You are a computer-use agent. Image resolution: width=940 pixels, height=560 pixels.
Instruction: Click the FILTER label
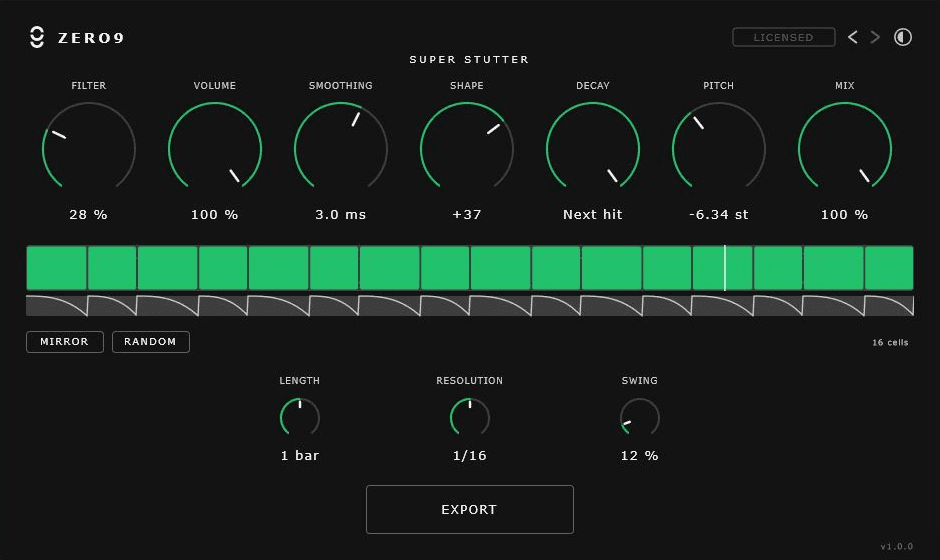[89, 86]
